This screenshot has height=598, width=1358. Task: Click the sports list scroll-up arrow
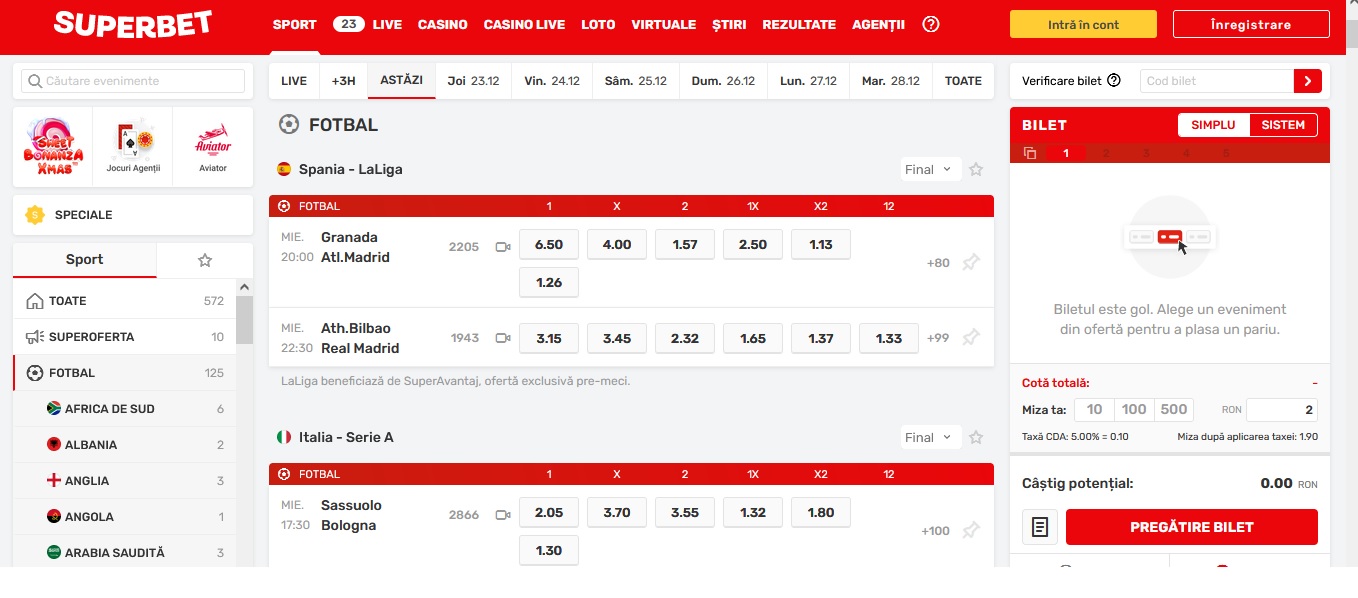tap(245, 287)
